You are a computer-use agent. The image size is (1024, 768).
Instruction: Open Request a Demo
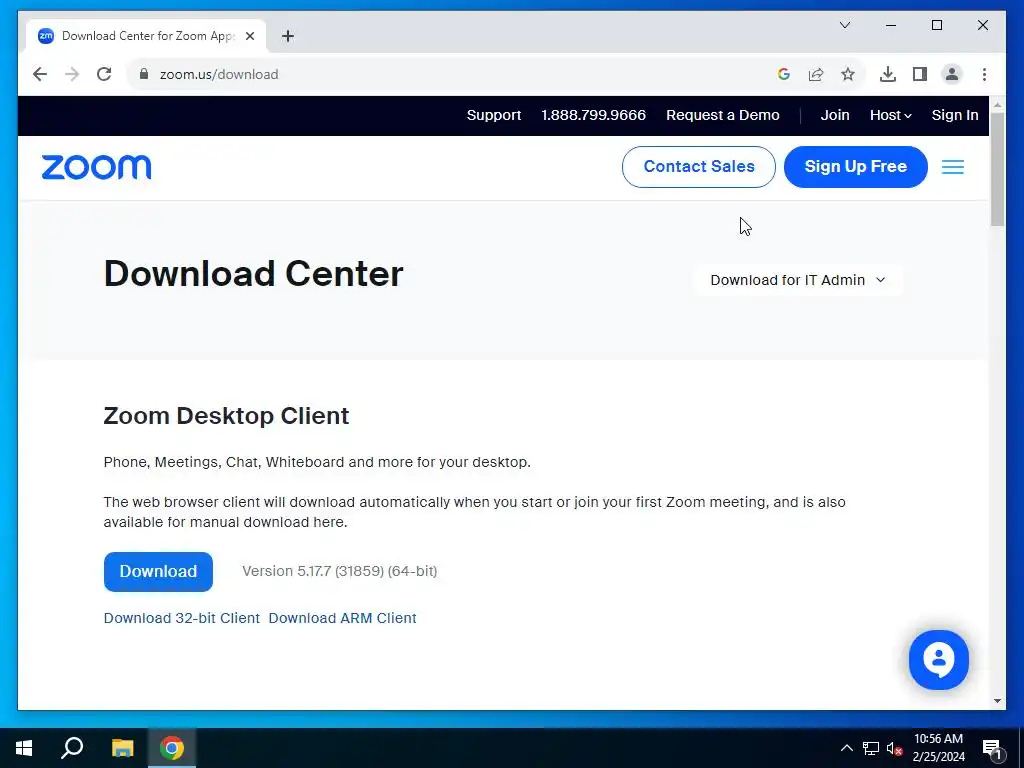722,115
